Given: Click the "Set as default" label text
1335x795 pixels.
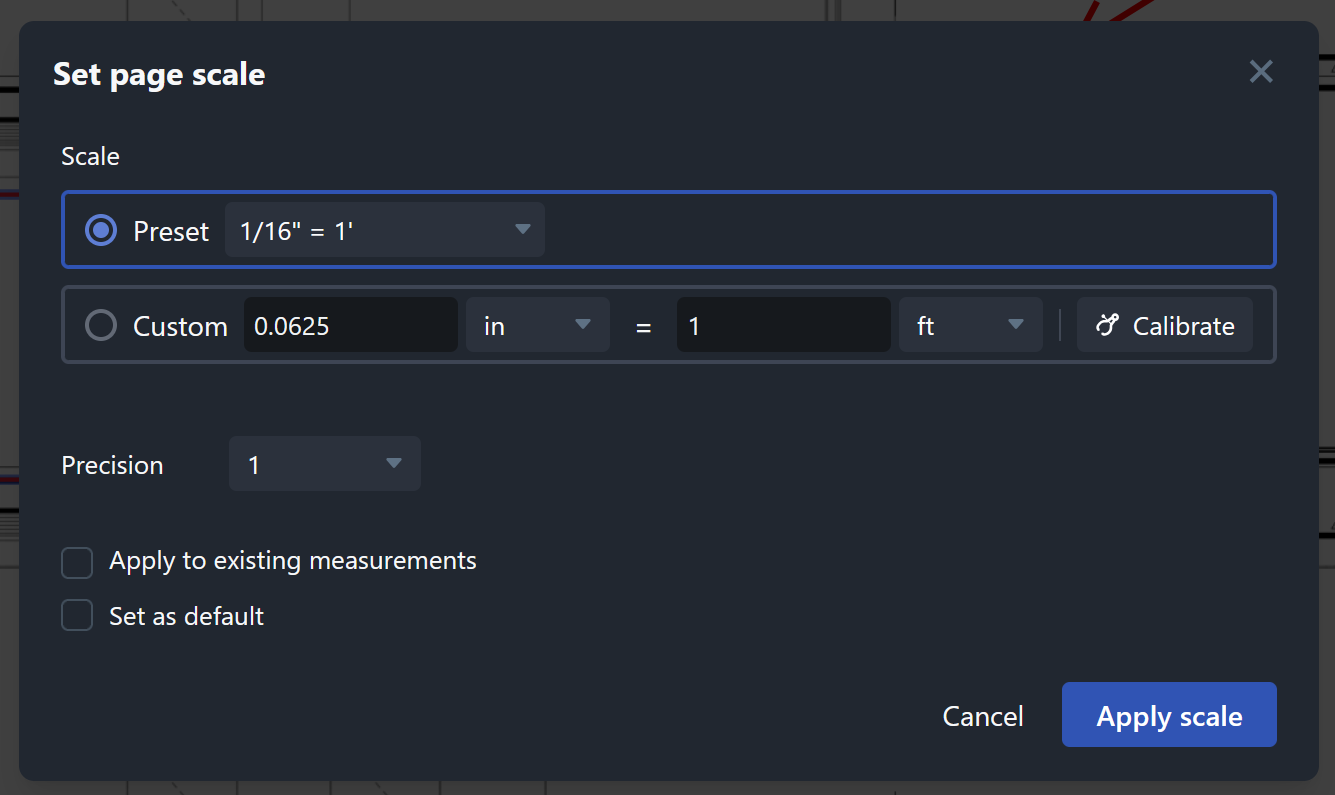Looking at the screenshot, I should [187, 615].
